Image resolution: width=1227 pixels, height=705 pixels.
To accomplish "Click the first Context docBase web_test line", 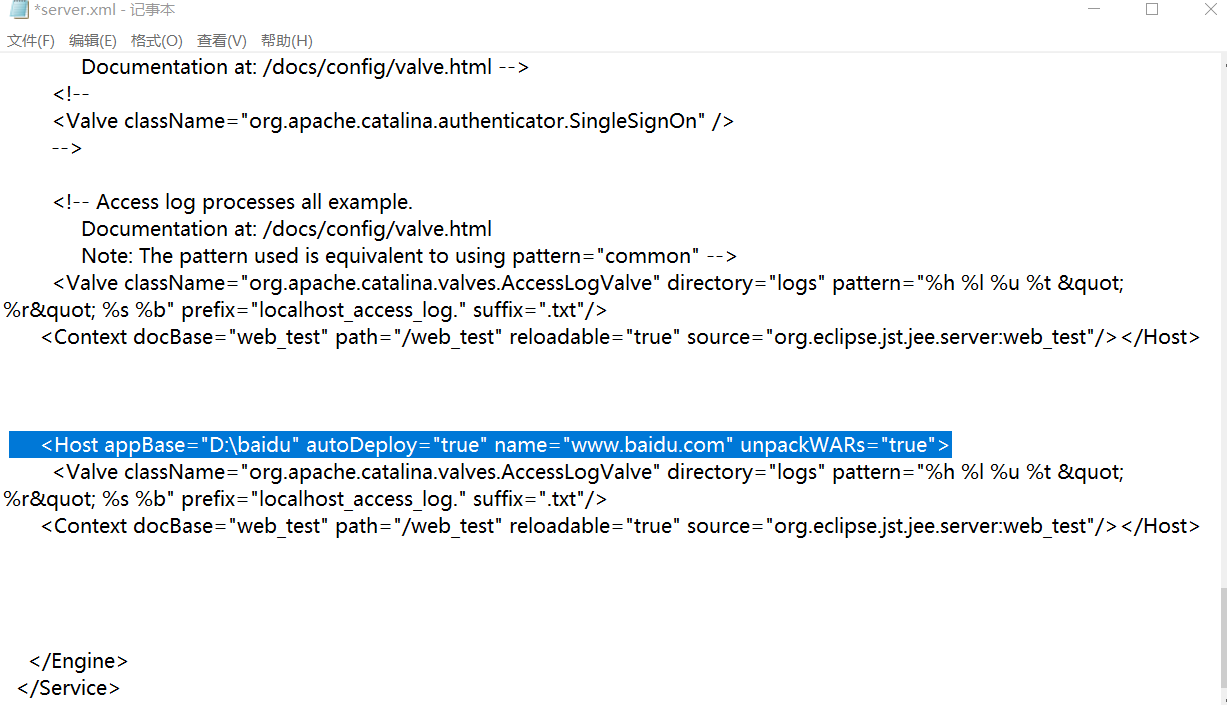I will coord(620,337).
